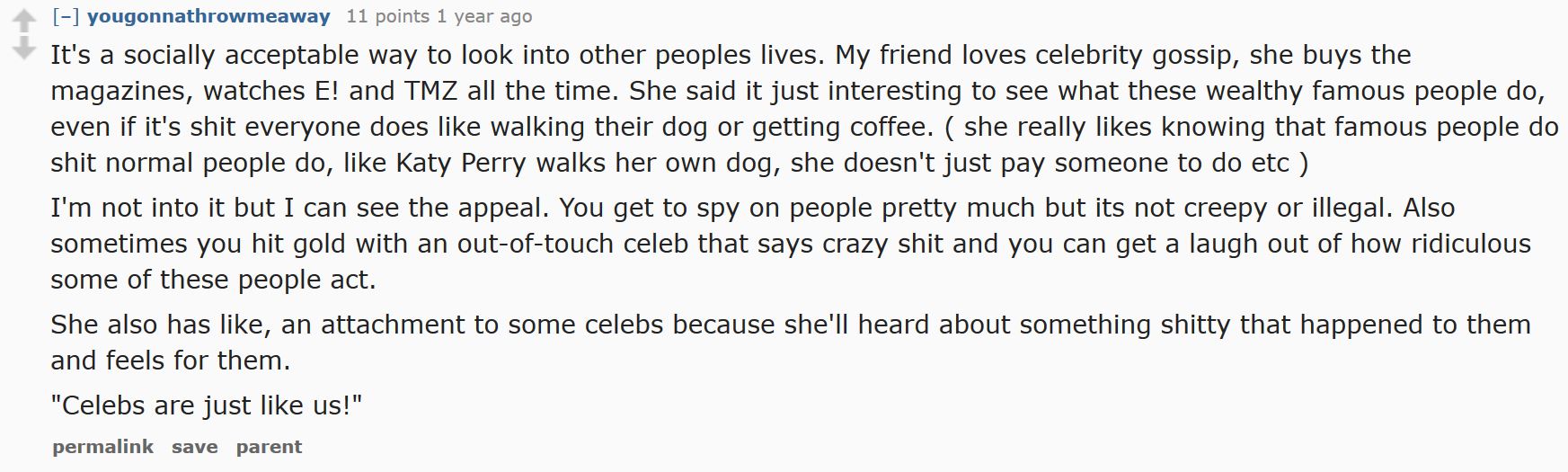Open the yougonnathrowmeaway user profile
1568x472 pixels.
point(208,16)
